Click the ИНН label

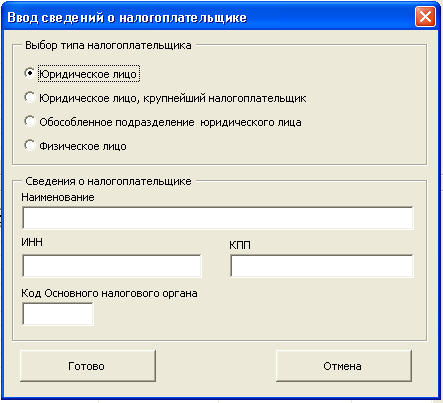pyautogui.click(x=32, y=242)
